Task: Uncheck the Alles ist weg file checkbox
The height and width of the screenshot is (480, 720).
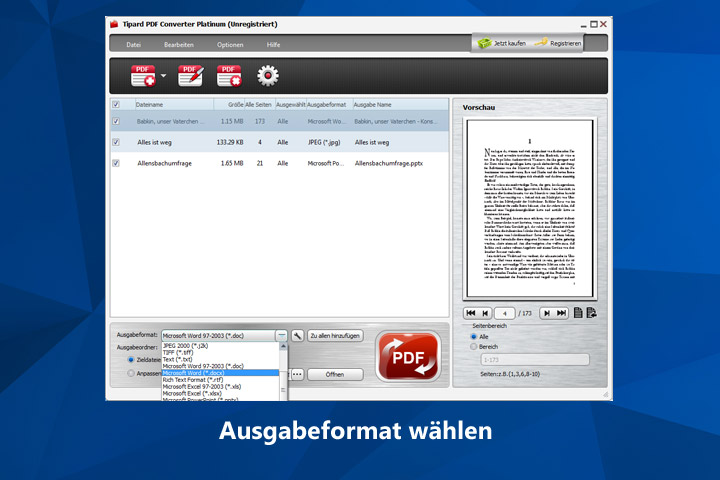Action: (x=116, y=142)
